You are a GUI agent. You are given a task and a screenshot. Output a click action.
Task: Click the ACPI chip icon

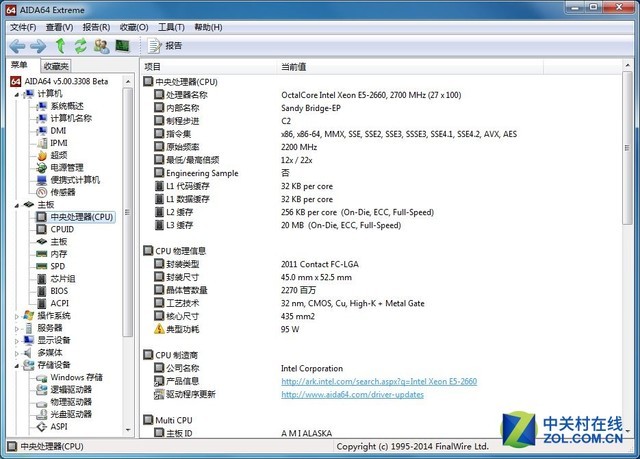42,304
